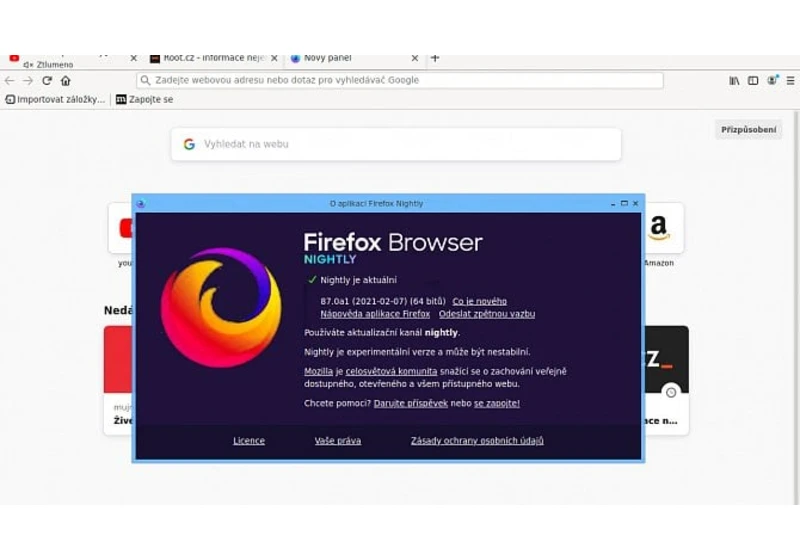This screenshot has height=560, width=800.
Task: Close the Nový panel tab
Action: [x=415, y=58]
